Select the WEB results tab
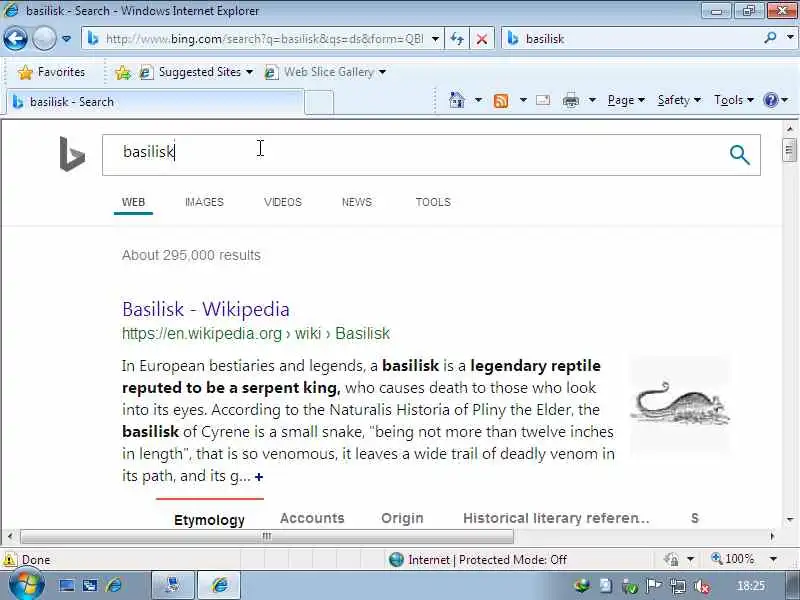 (133, 202)
